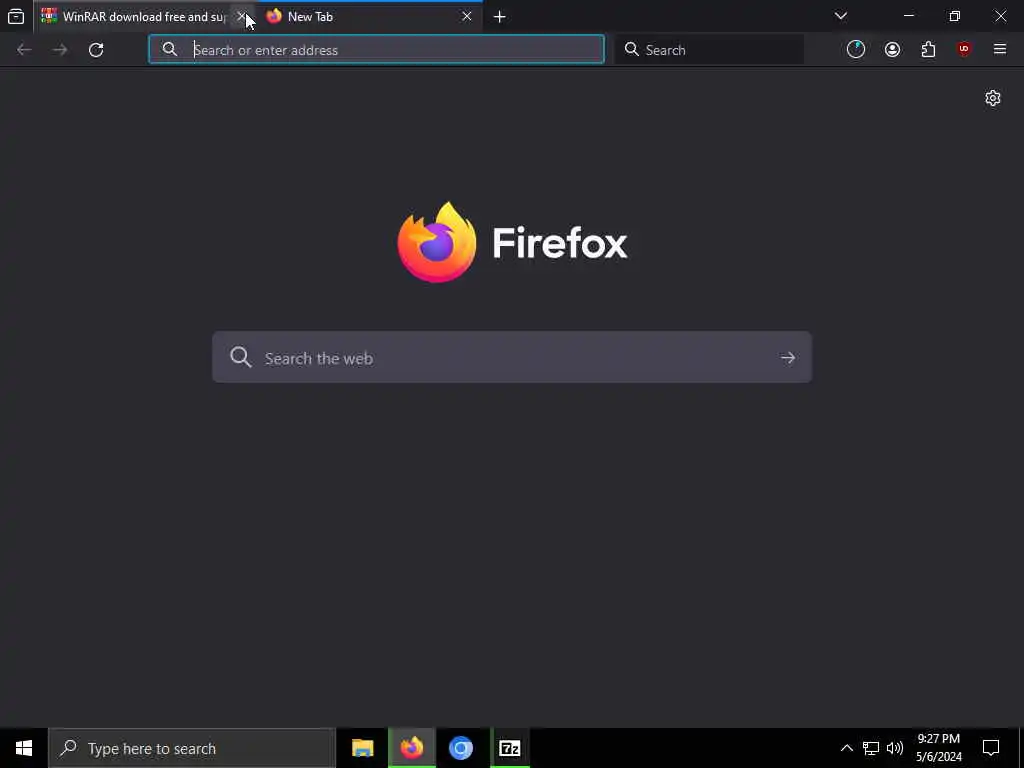
Task: Close the New Tab tab
Action: pyautogui.click(x=466, y=16)
